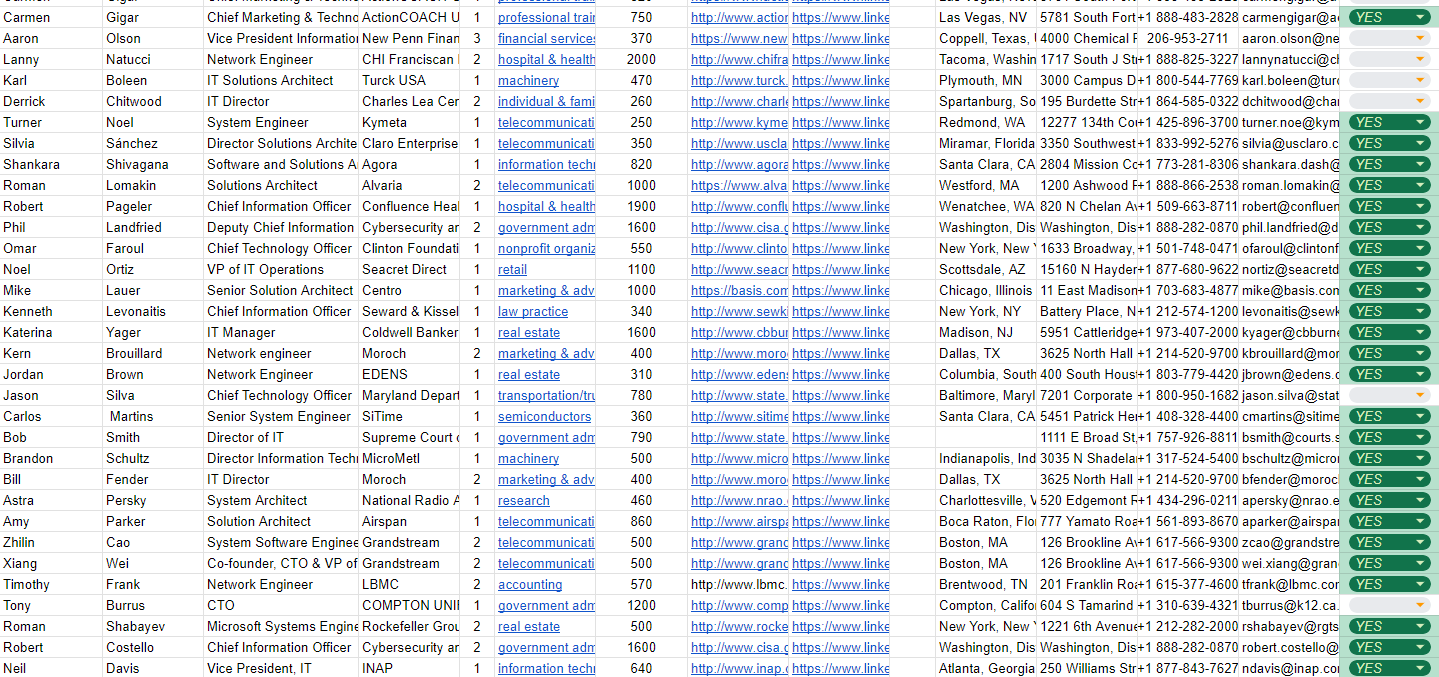Change the YES dropdown for Omar Faroul
Viewport: 1439px width, 677px height.
tap(1389, 248)
